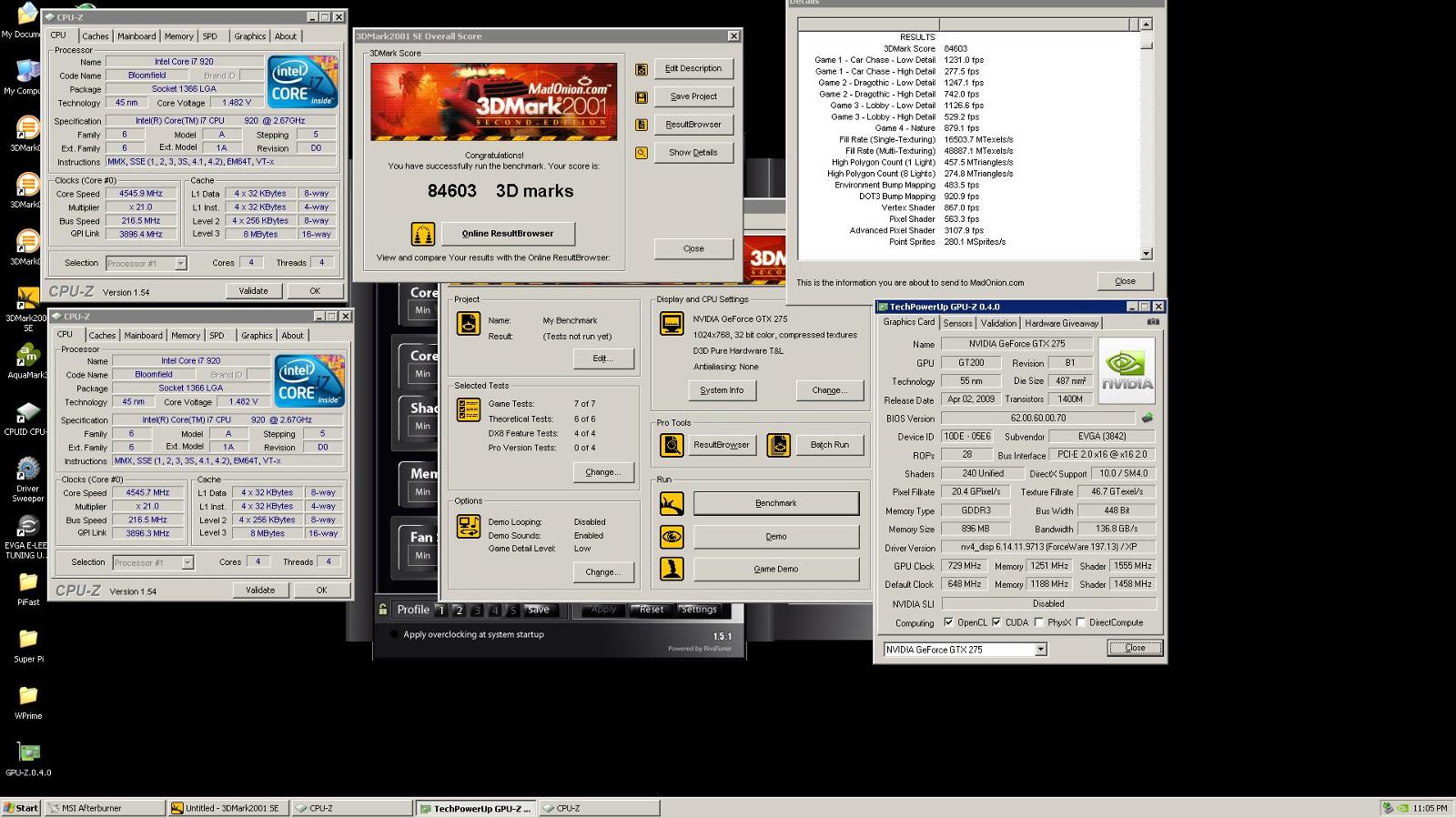This screenshot has height=818, width=1456.
Task: Toggle the PhysX checkbox in GPU-Z
Action: click(1038, 622)
